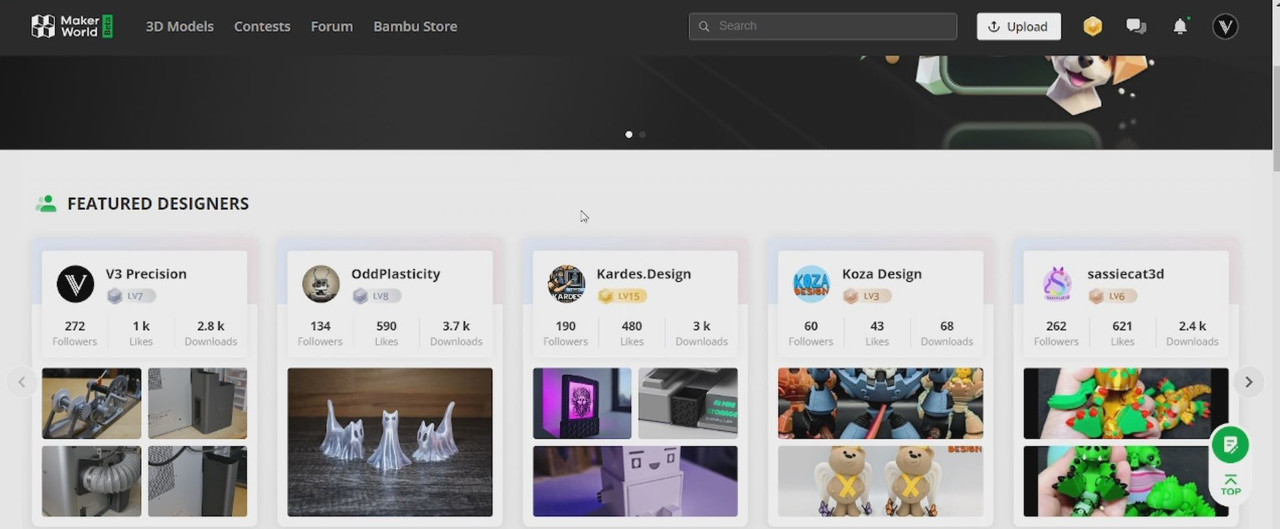
Task: Show previous featured designers with left arrow
Action: (22, 382)
